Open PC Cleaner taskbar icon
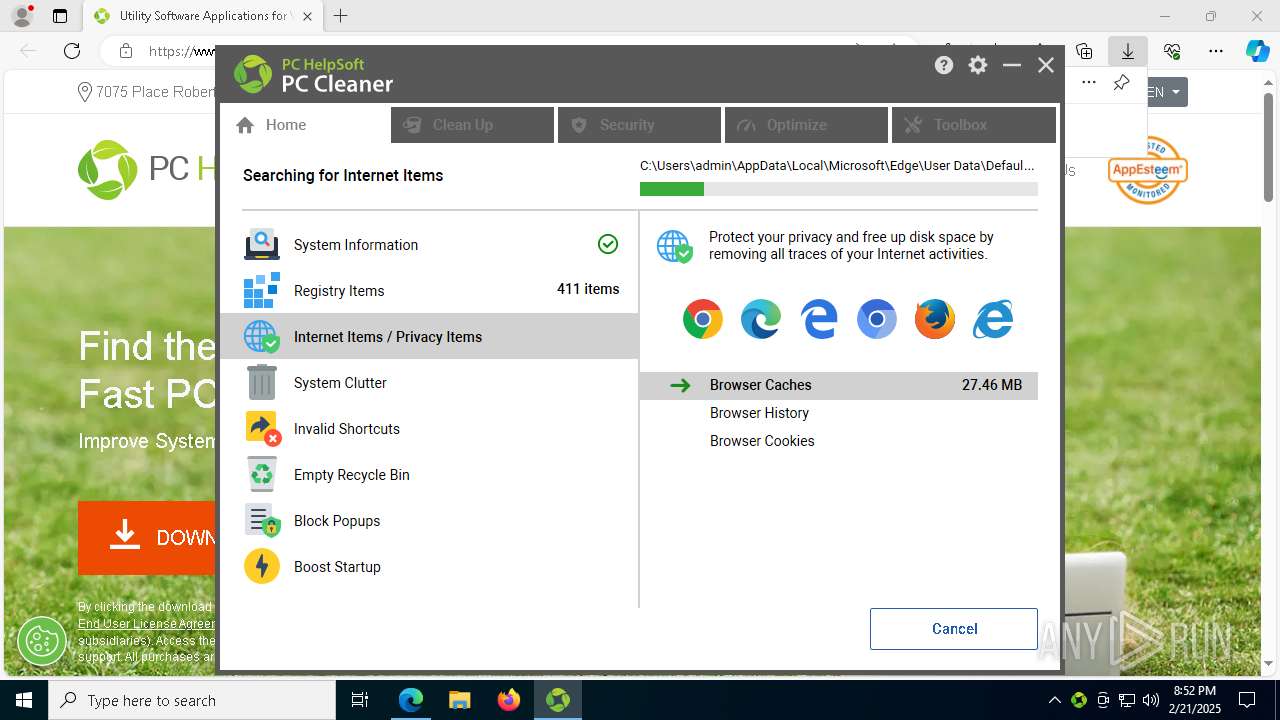Viewport: 1280px width, 720px height. tap(558, 700)
